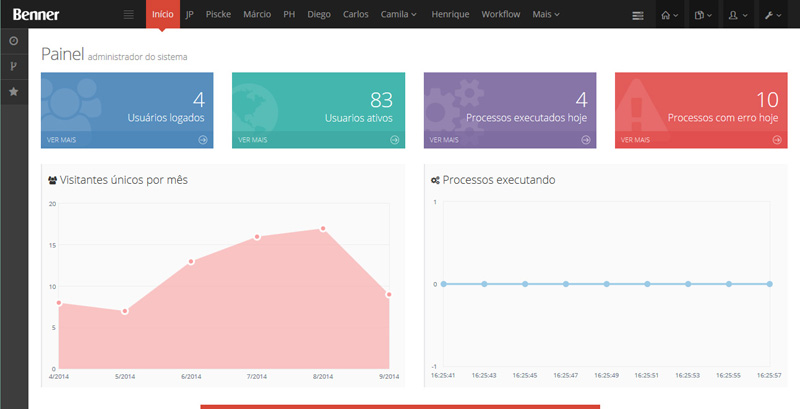This screenshot has height=409, width=800.
Task: Select the Início tab
Action: (162, 15)
